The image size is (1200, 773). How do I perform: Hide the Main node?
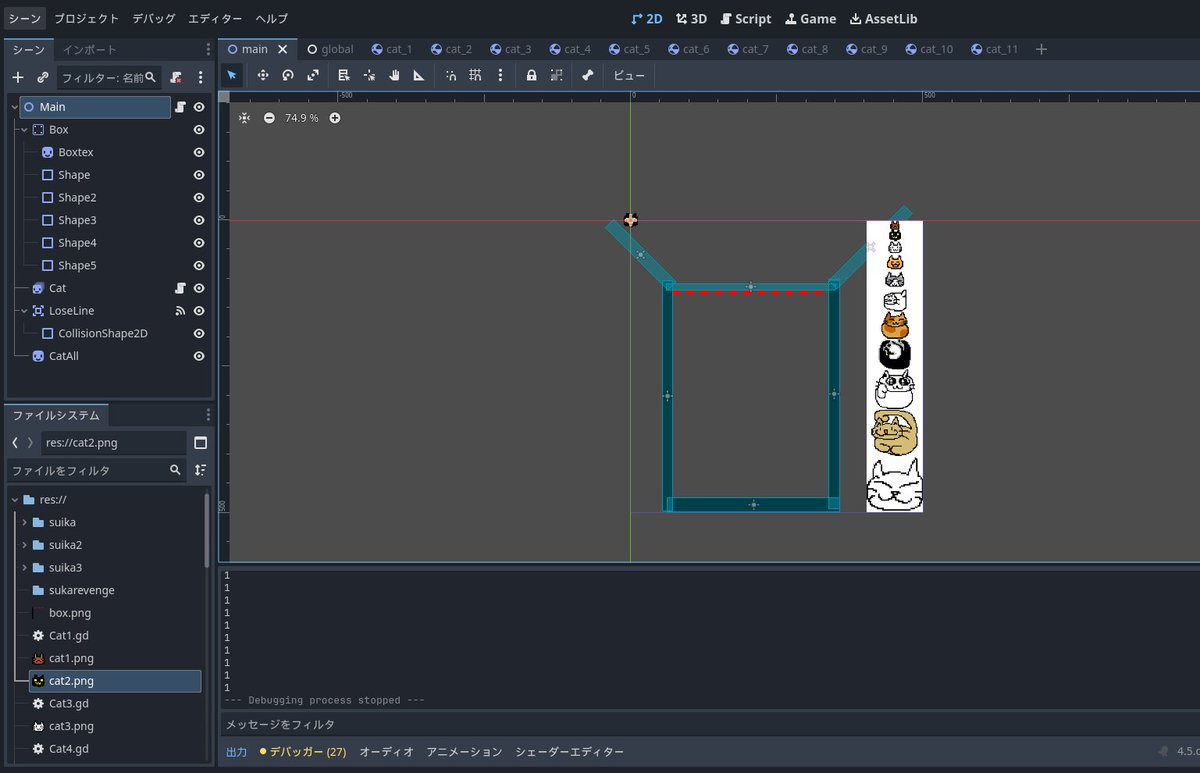pyautogui.click(x=199, y=107)
